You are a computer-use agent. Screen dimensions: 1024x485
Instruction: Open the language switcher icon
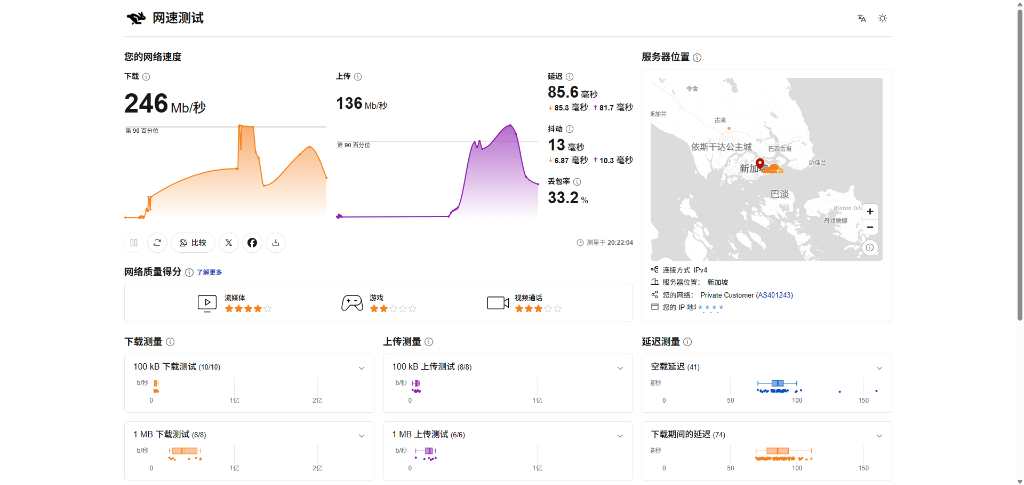861,18
